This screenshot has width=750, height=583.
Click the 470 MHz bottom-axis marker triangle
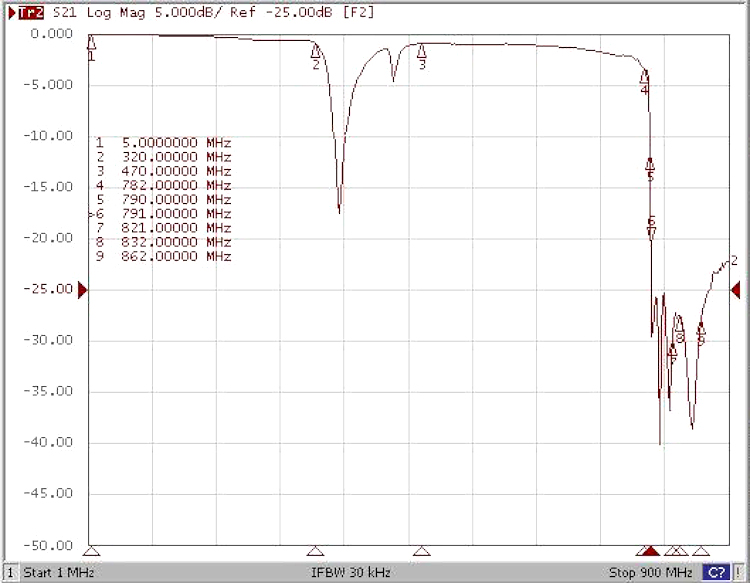421,551
